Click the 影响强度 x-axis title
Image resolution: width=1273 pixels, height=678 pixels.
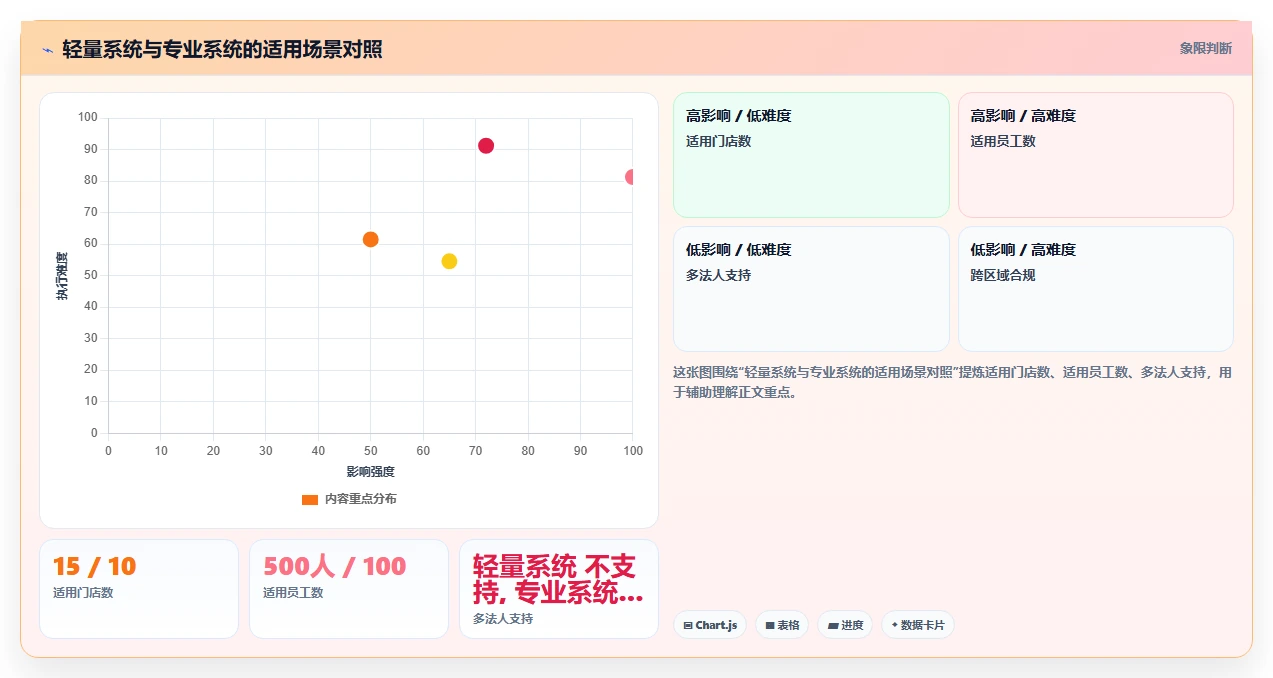click(x=370, y=472)
